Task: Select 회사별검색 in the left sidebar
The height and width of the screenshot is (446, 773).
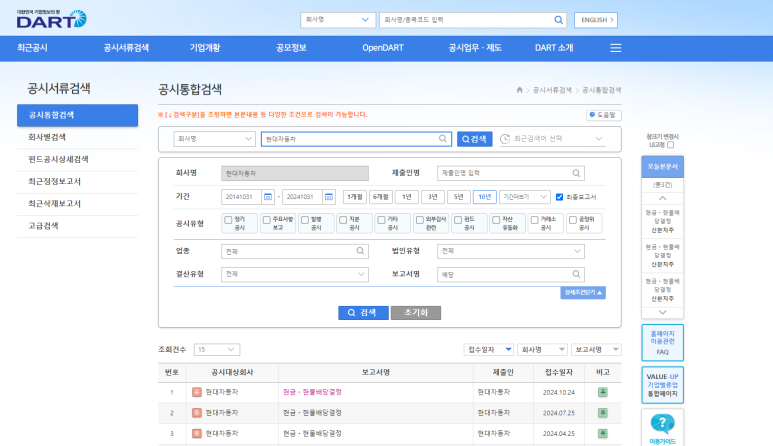Action: pyautogui.click(x=77, y=137)
